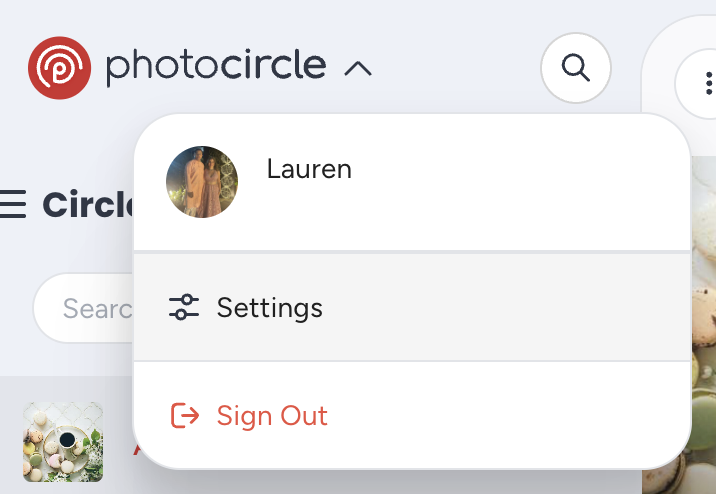
Task: Click the red Sign Out arrow icon
Action: (x=185, y=415)
